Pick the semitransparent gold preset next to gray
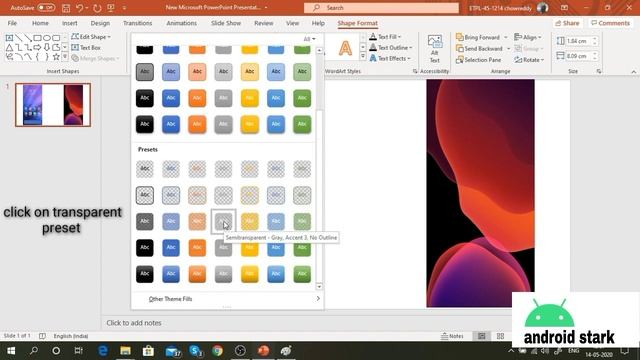This screenshot has width=640, height=360. (249, 222)
